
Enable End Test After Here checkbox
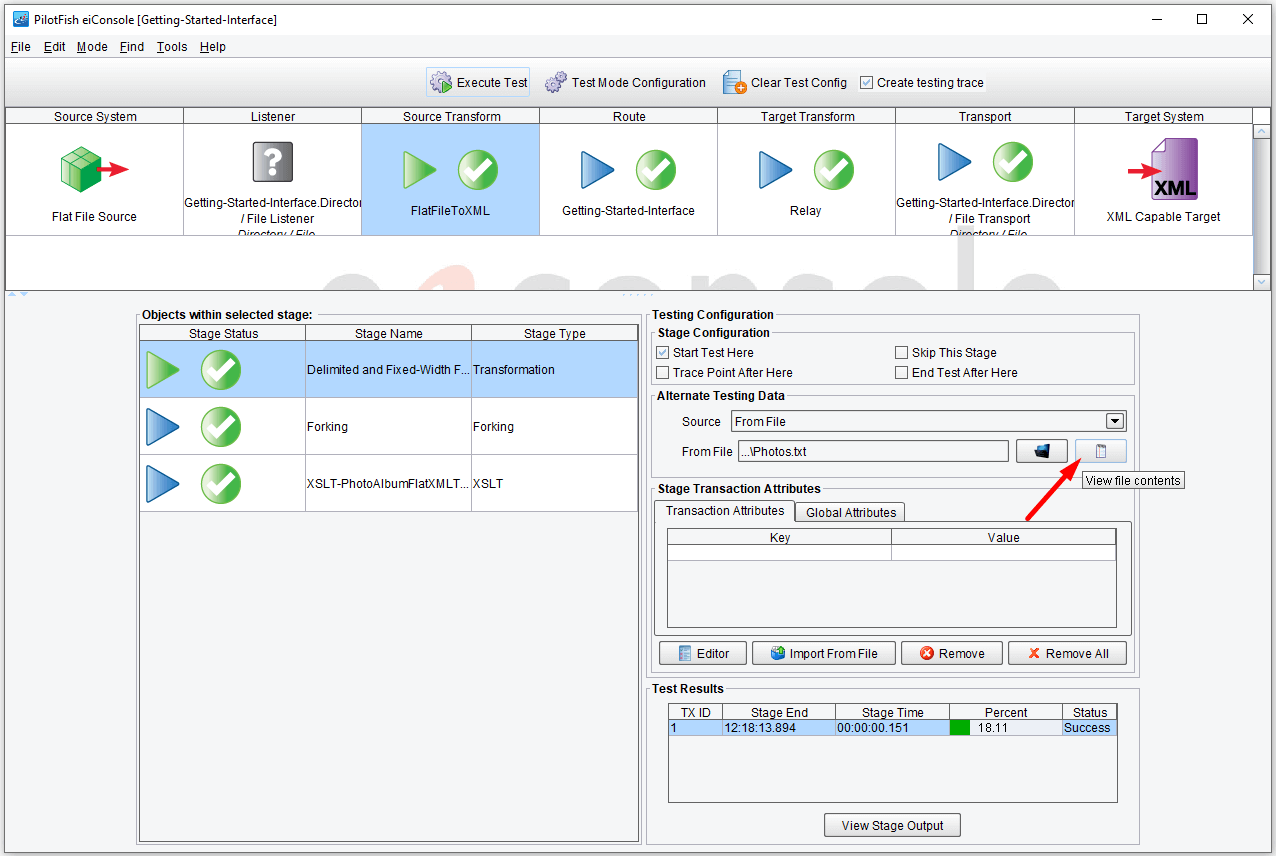coord(902,373)
